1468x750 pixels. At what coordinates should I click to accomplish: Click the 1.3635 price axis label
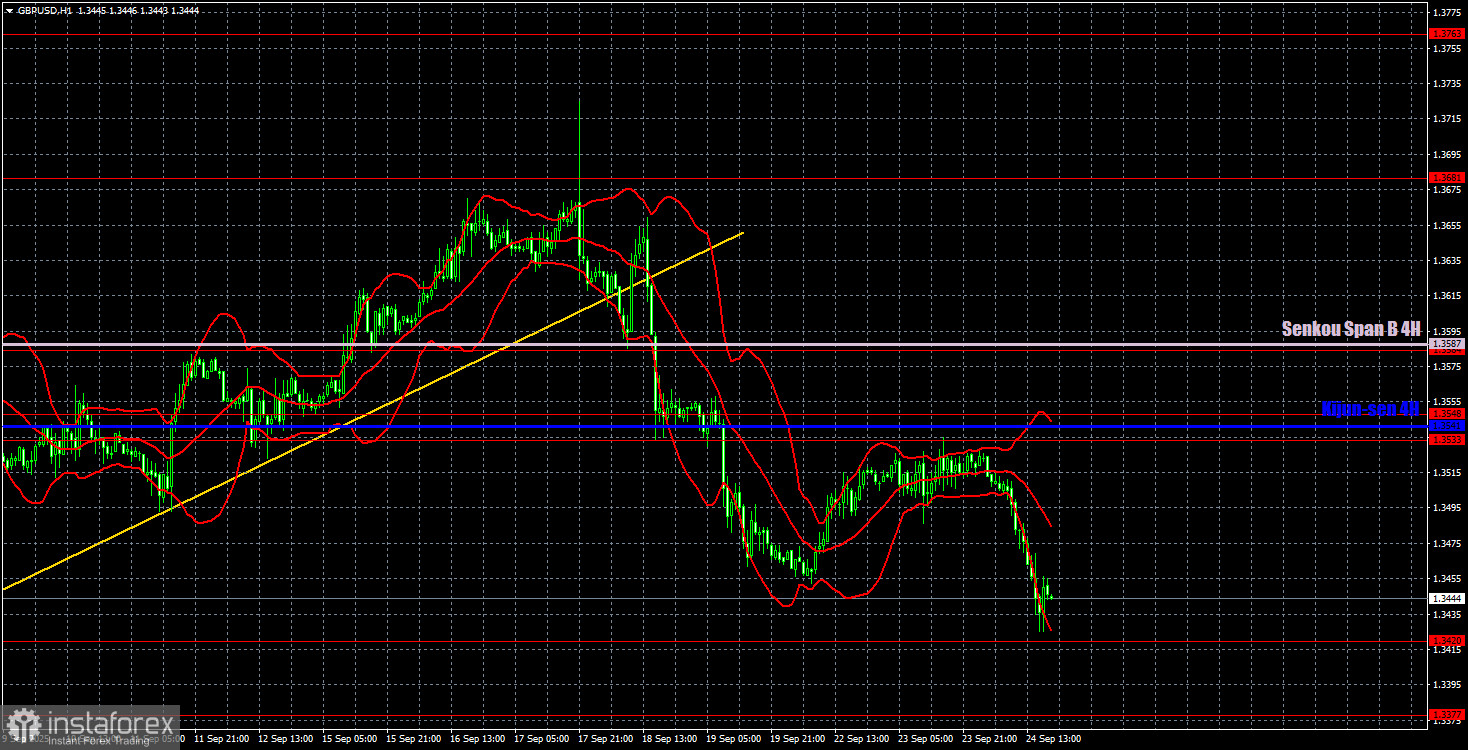1448,260
